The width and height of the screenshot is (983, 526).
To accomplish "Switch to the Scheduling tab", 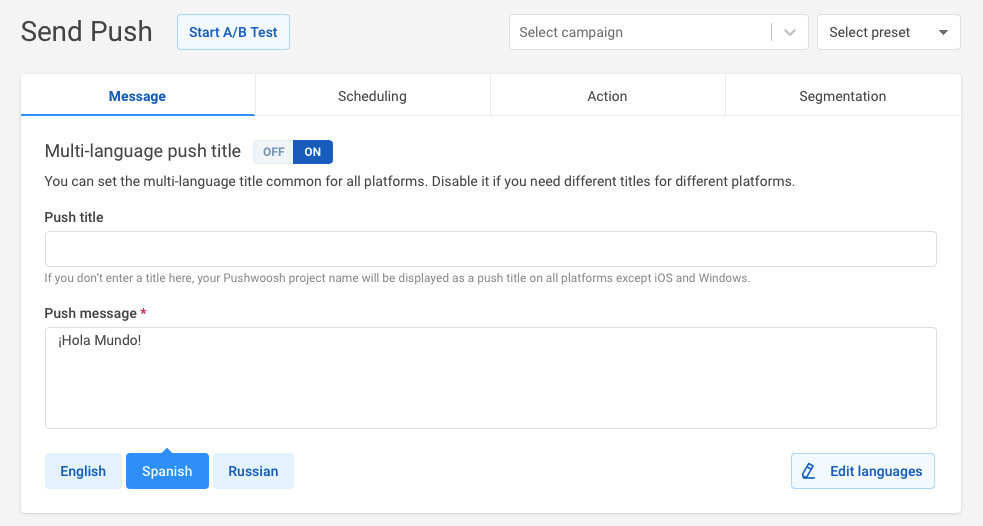I will 372,96.
